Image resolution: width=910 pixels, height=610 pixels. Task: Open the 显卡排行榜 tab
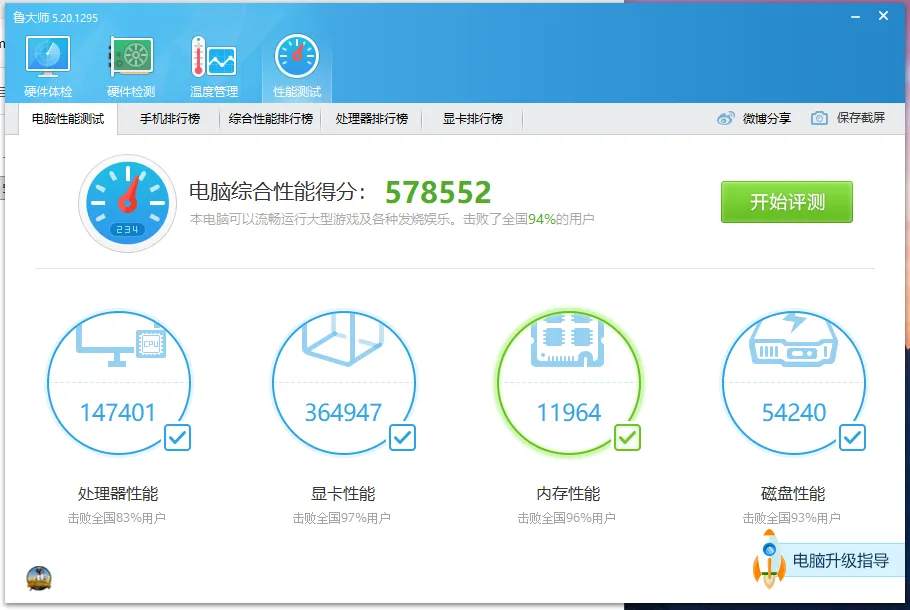(x=472, y=119)
